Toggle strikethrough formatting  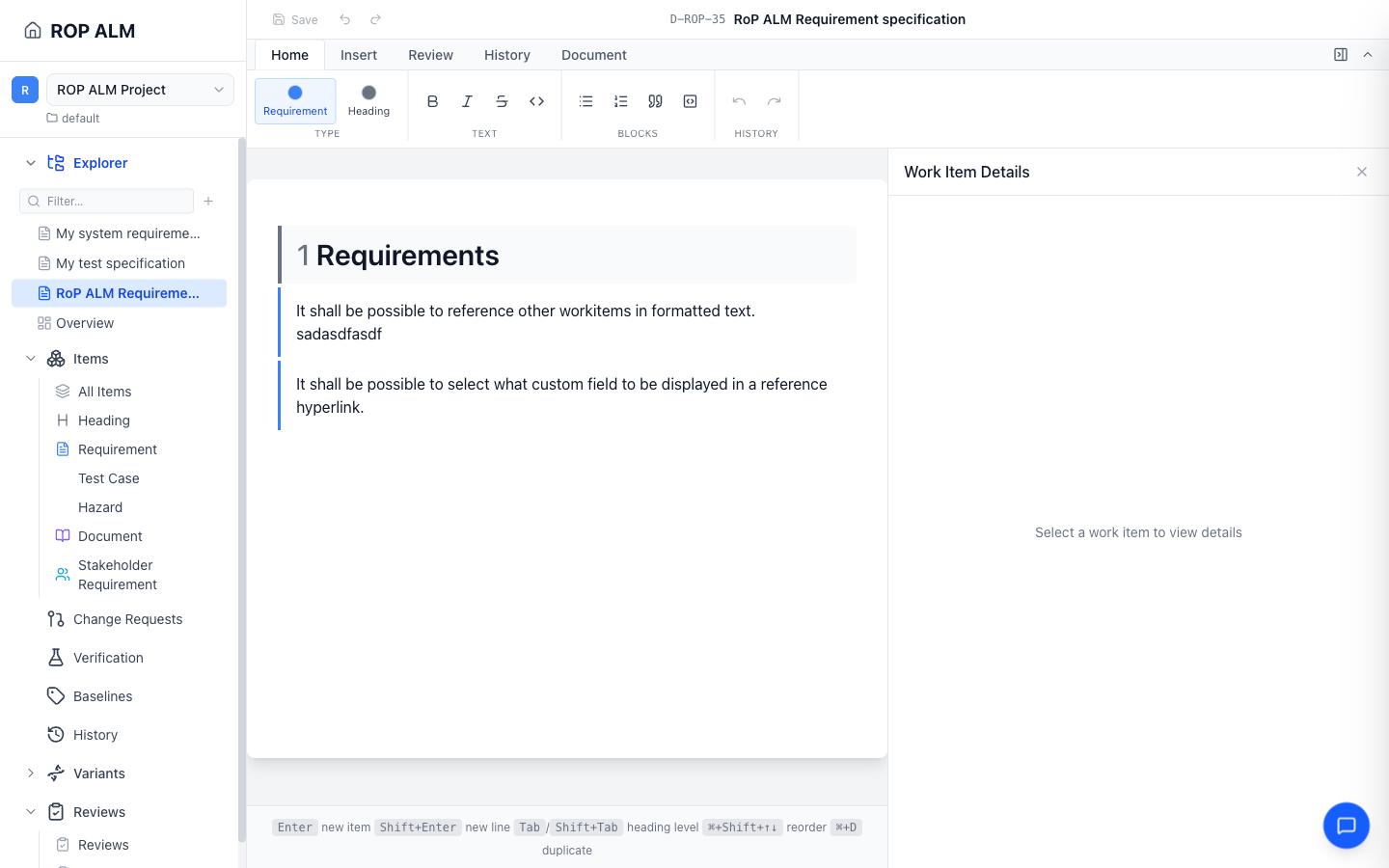[502, 101]
